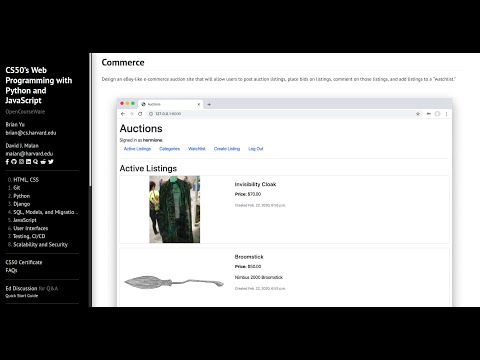
Task: Click the Active Listings section heading
Action: click(x=148, y=168)
